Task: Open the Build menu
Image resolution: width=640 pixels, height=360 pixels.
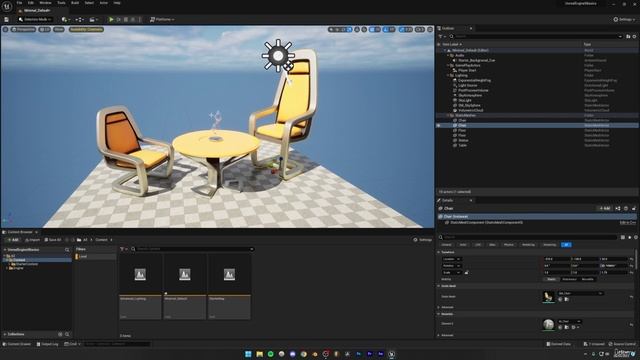Action: tap(75, 3)
